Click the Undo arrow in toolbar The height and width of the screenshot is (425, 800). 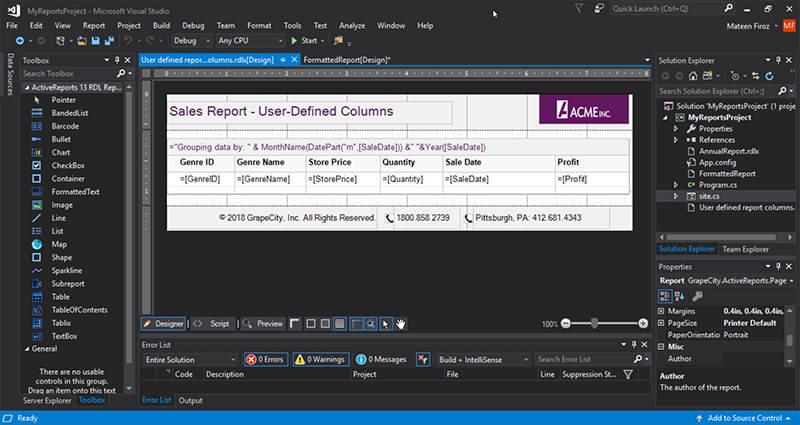[x=128, y=41]
